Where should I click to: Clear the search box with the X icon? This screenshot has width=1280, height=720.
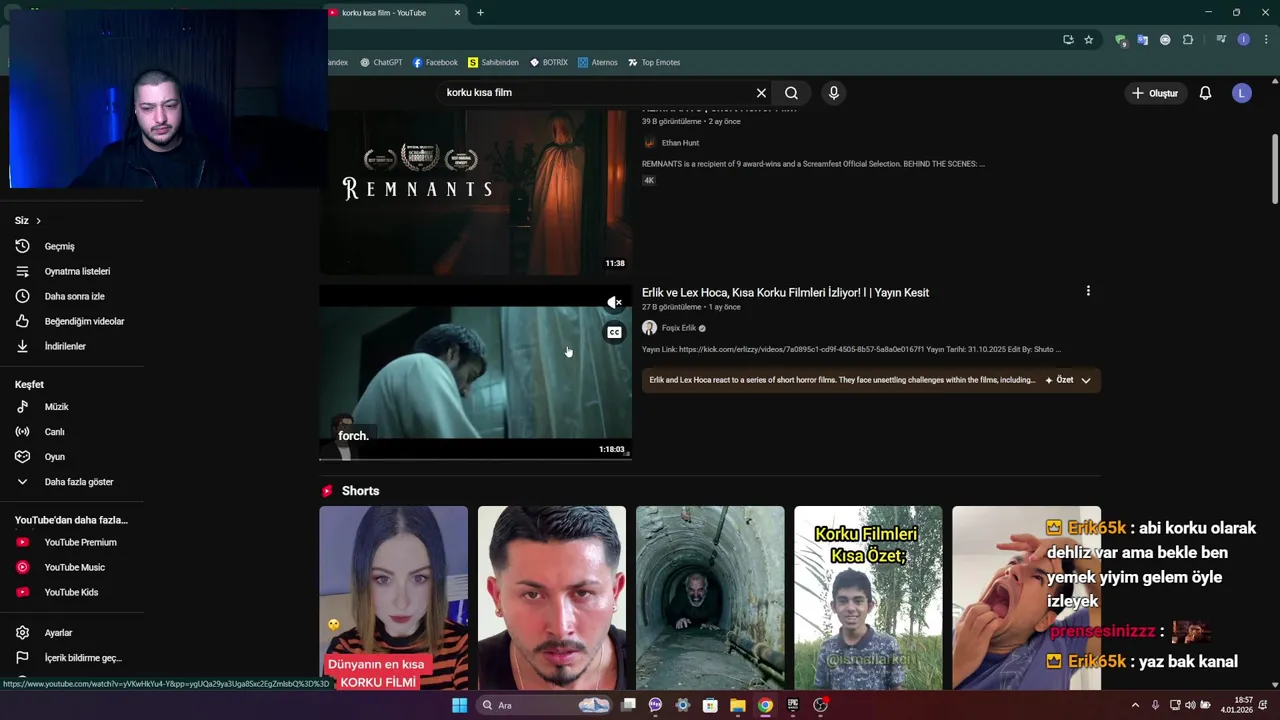pyautogui.click(x=761, y=93)
